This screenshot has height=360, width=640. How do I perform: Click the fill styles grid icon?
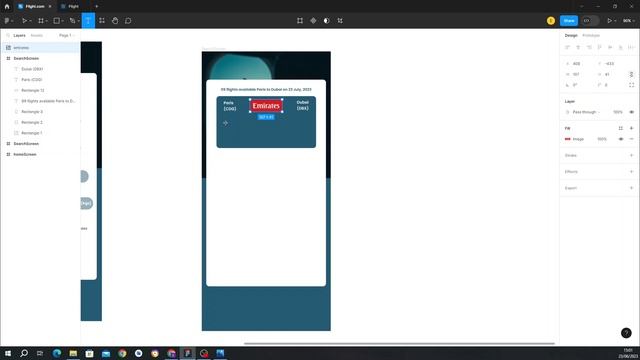[x=620, y=128]
